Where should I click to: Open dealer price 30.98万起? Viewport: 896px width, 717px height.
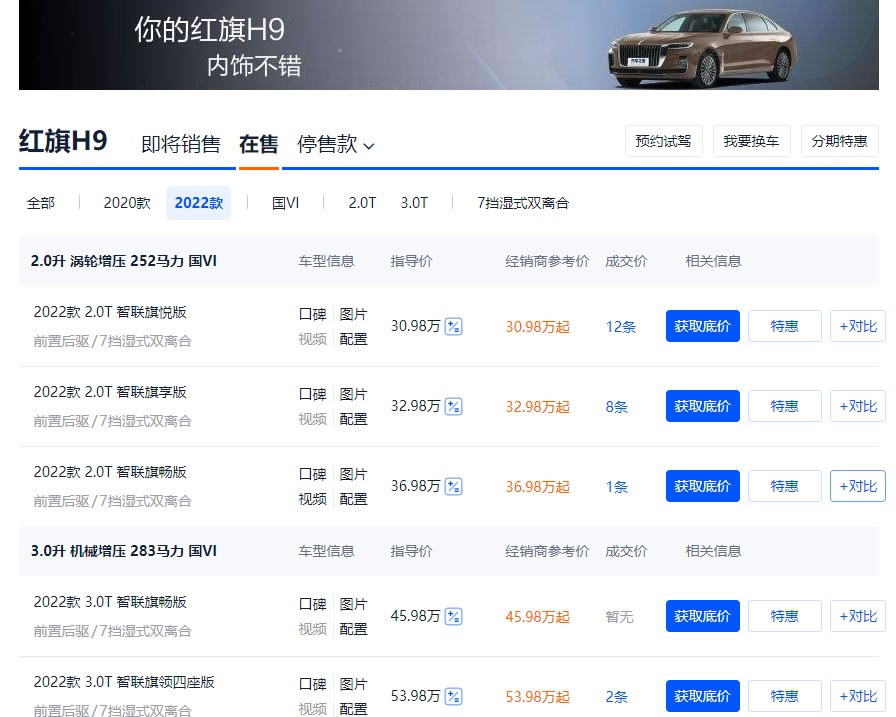click(537, 327)
